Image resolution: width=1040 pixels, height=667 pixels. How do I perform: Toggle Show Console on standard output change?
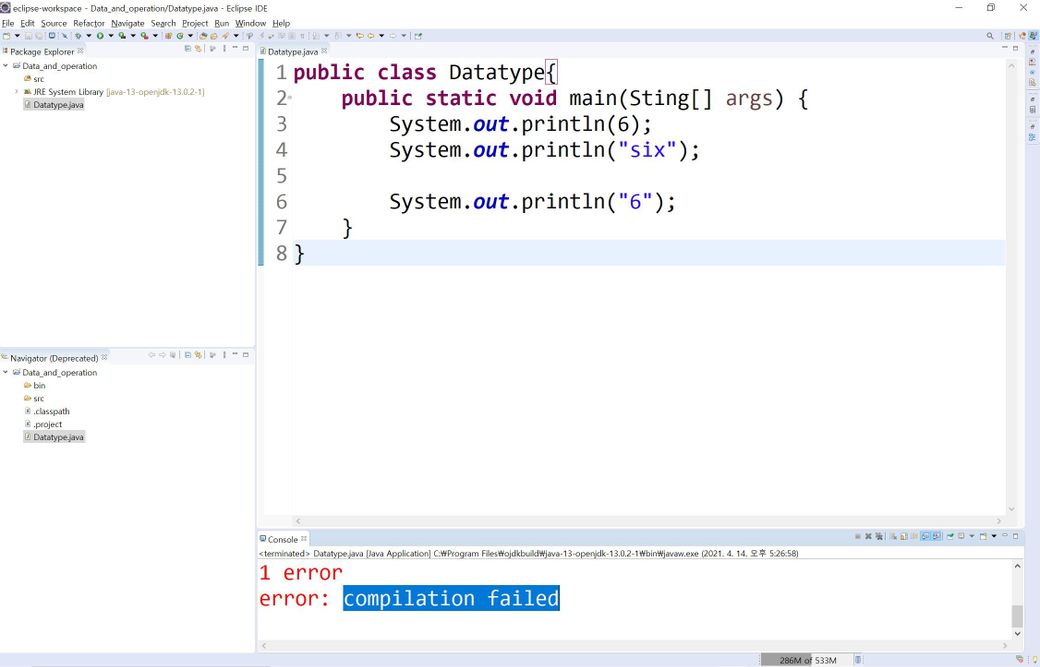[925, 537]
